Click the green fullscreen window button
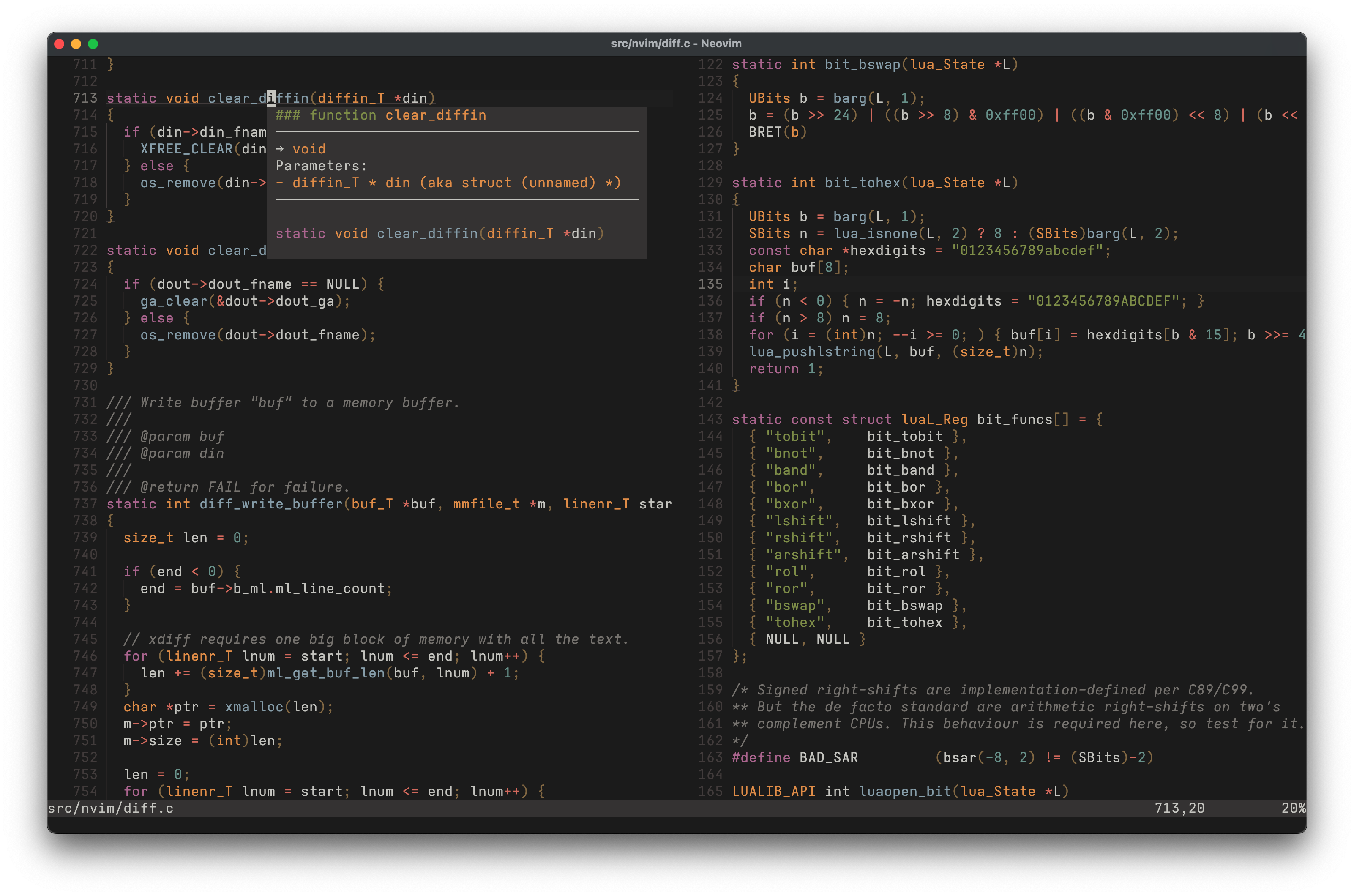Image resolution: width=1354 pixels, height=896 pixels. [93, 44]
